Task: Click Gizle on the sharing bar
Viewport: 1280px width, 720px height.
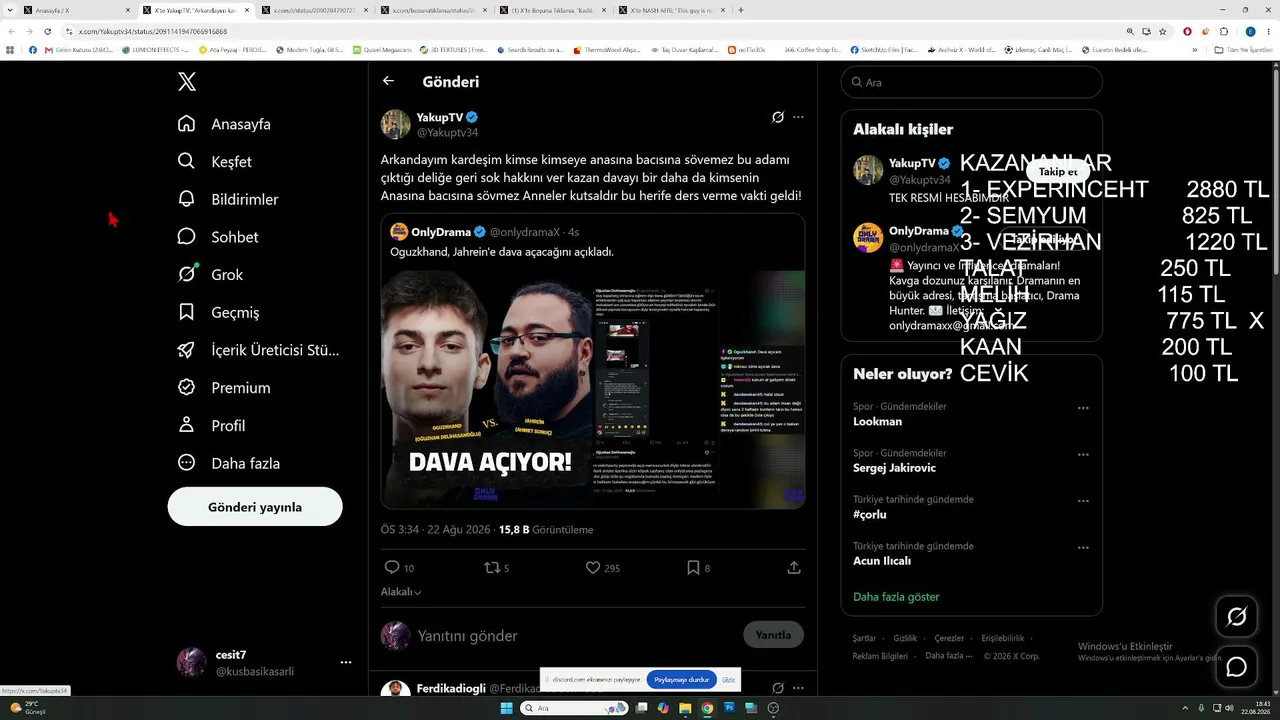Action: (729, 679)
